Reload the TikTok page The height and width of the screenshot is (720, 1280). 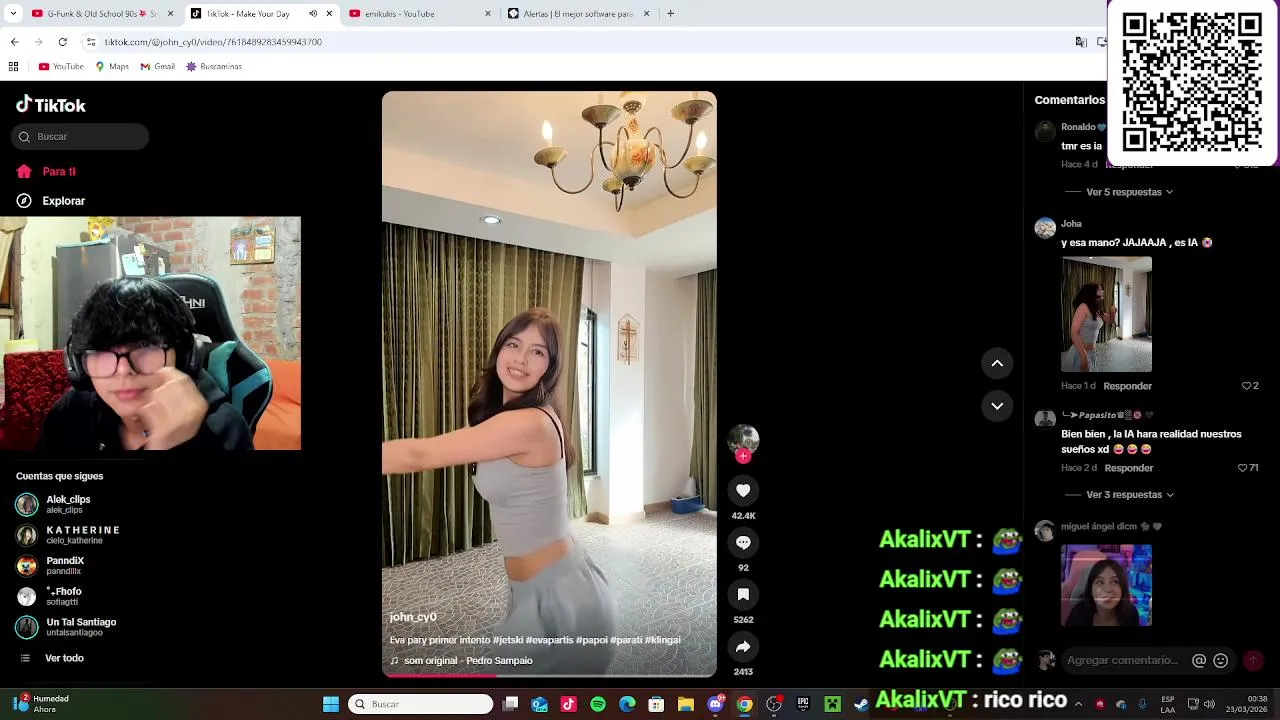point(62,42)
